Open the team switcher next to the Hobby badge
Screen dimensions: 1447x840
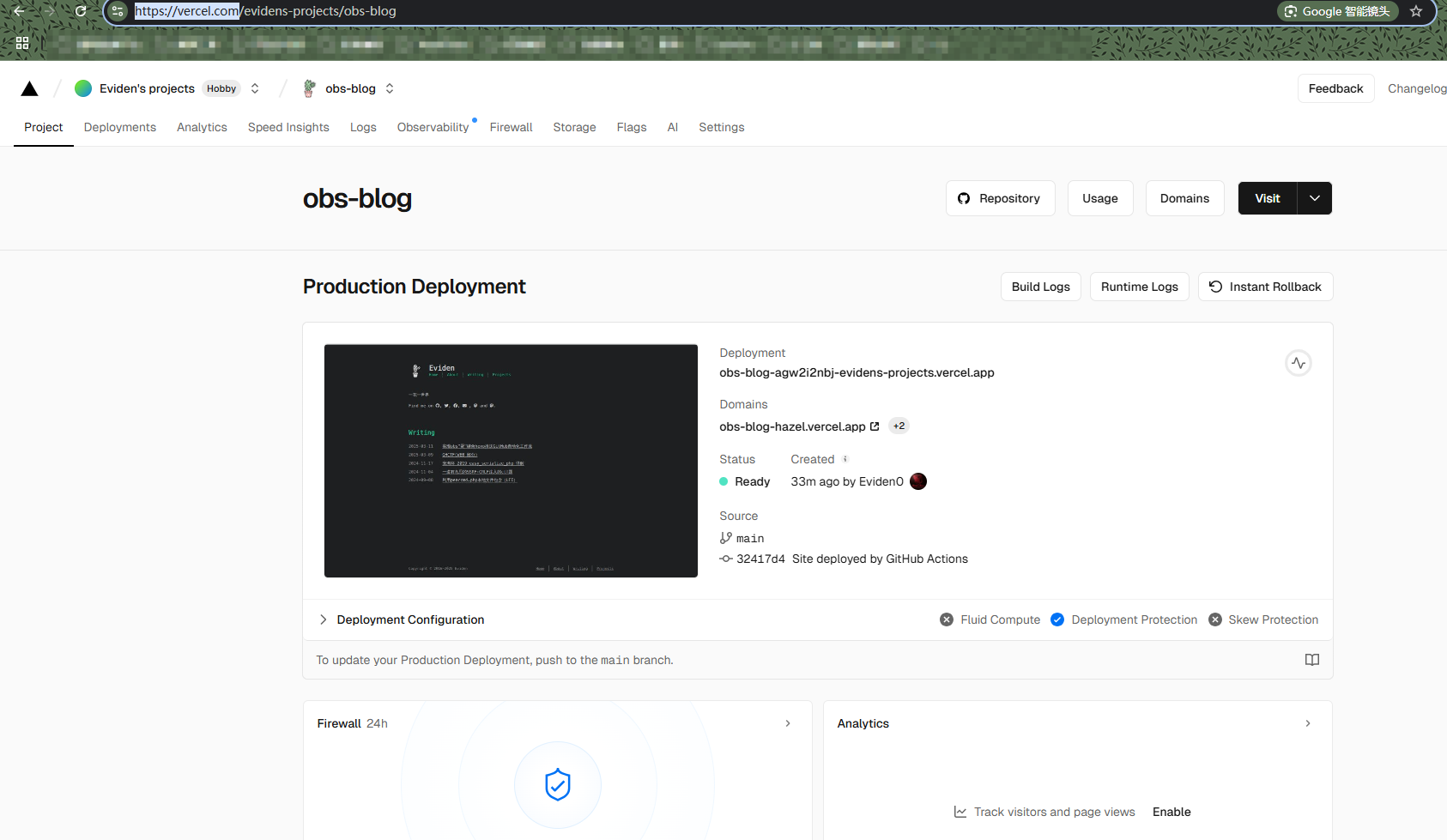pos(255,88)
